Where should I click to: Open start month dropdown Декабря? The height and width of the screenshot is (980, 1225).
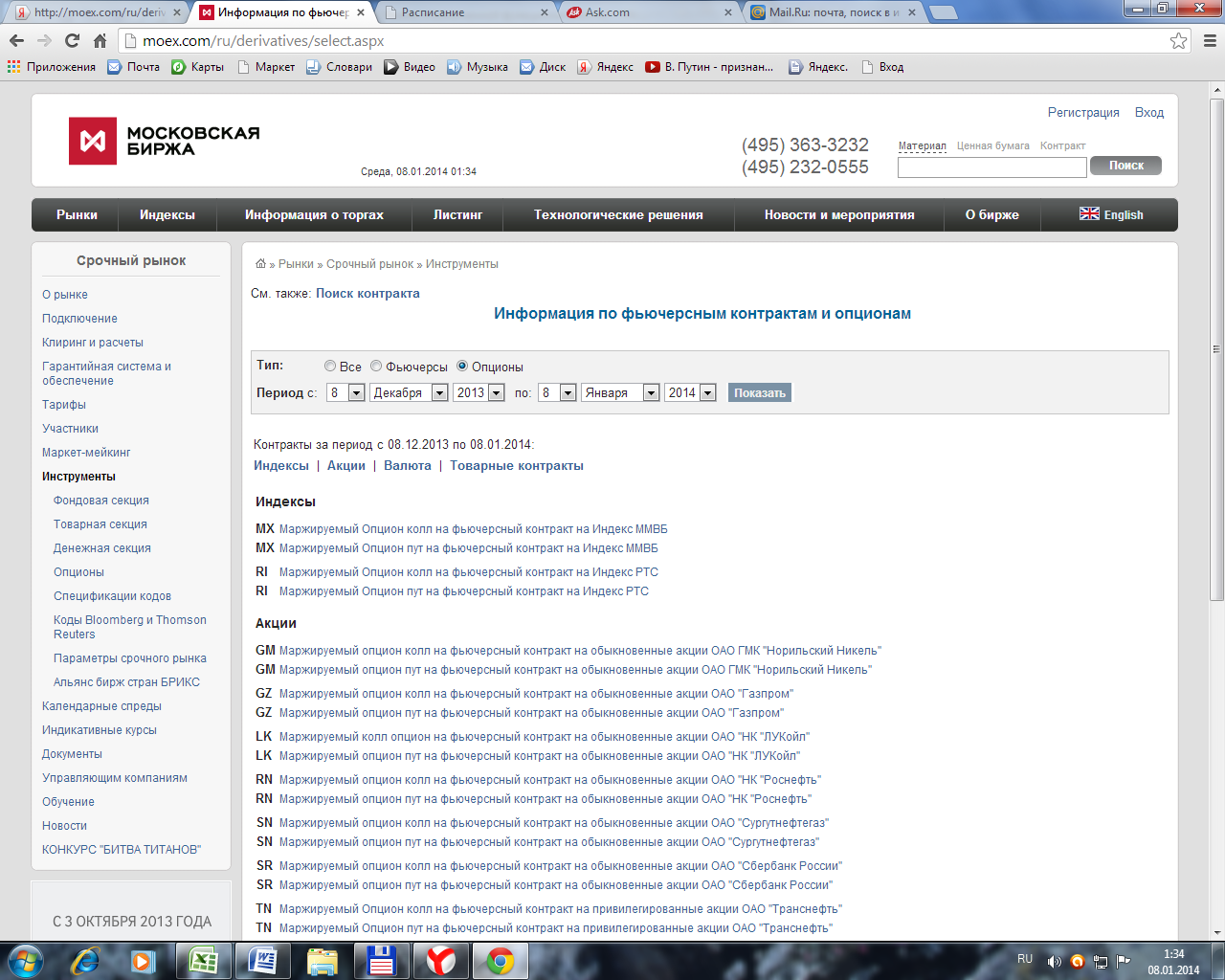pyautogui.click(x=410, y=392)
